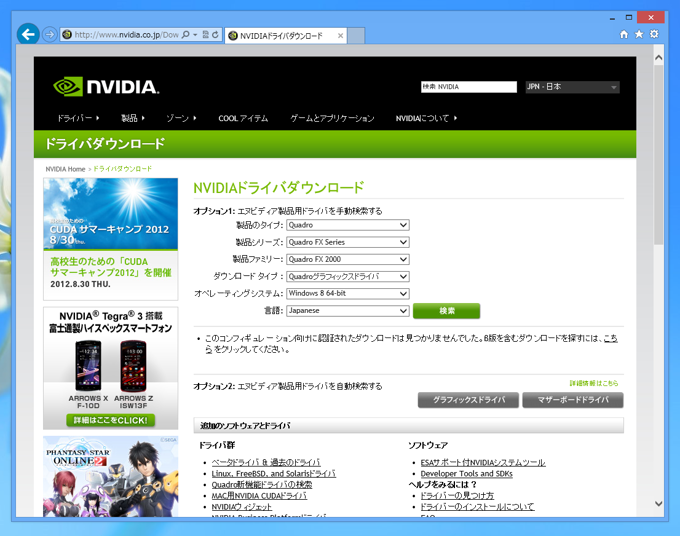This screenshot has width=680, height=536.
Task: Open the Quadro新機能ドライバの検索 link
Action: [x=262, y=484]
